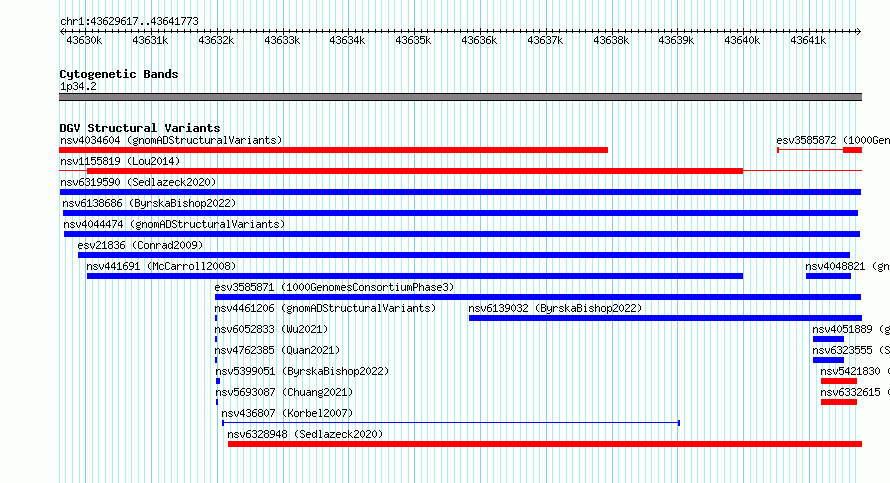
Task: Open the nsv6323555 label
Action: tap(850, 350)
